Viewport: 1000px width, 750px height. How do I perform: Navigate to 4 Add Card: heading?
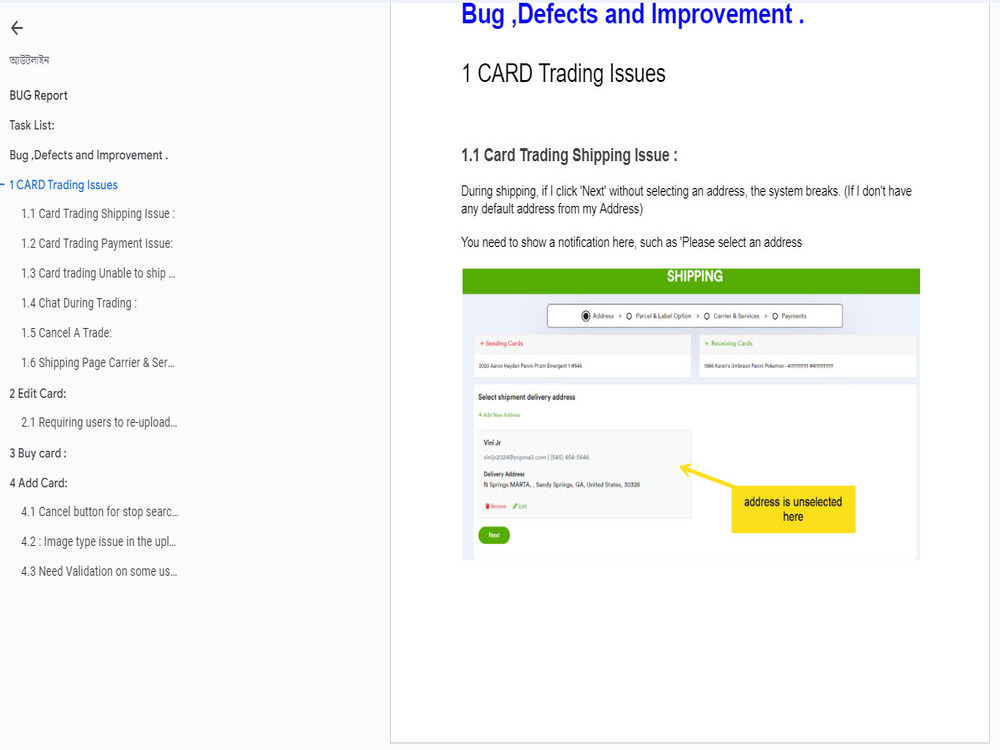[38, 483]
